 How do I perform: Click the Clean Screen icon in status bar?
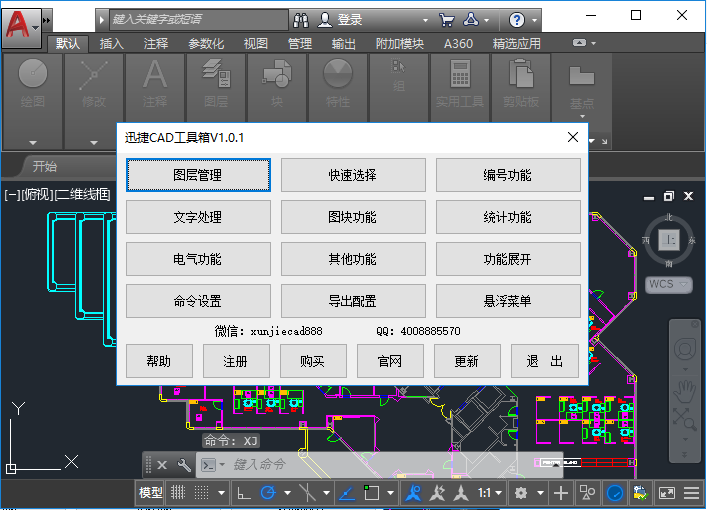[x=666, y=493]
